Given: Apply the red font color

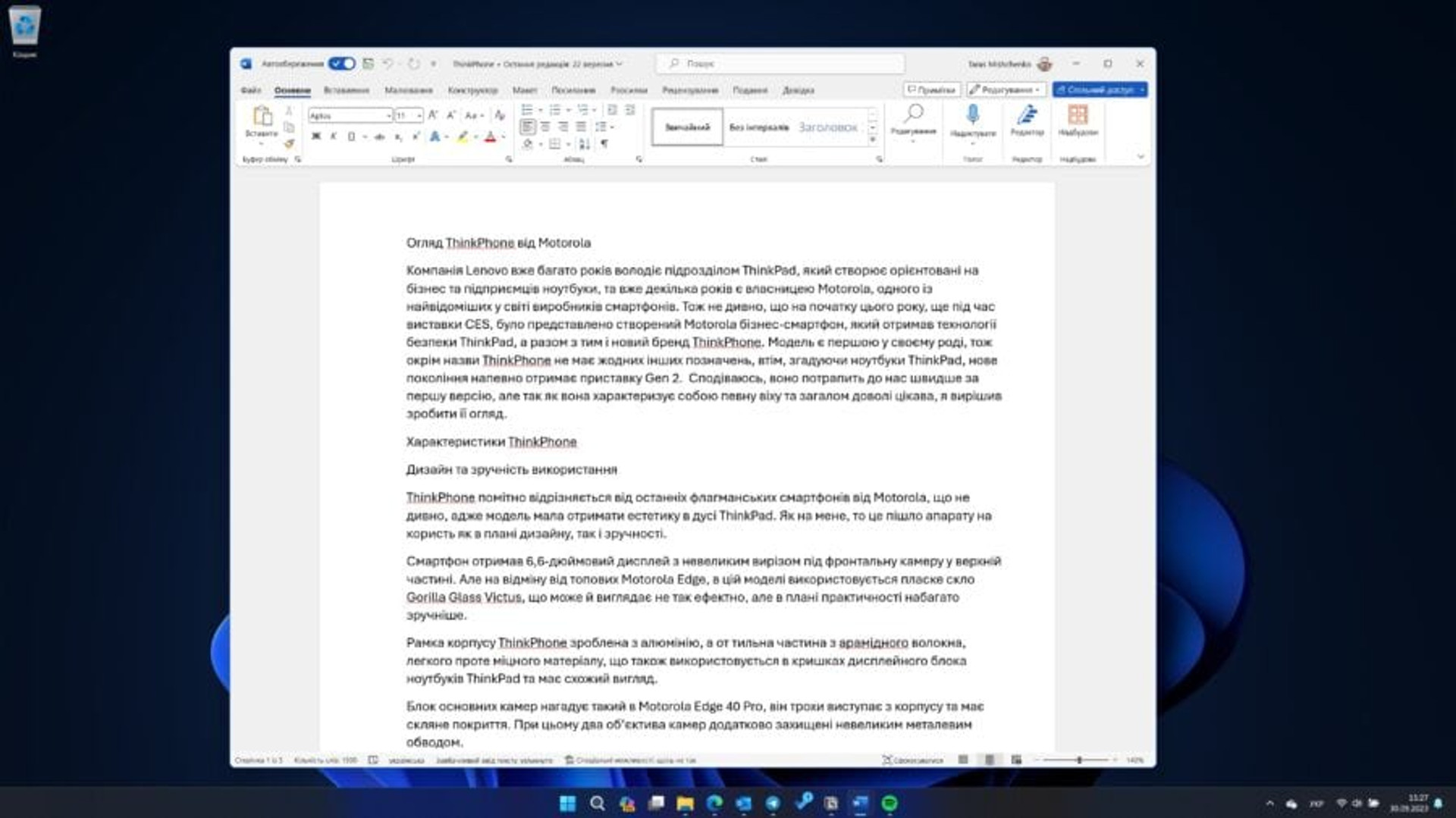Looking at the screenshot, I should click(490, 137).
